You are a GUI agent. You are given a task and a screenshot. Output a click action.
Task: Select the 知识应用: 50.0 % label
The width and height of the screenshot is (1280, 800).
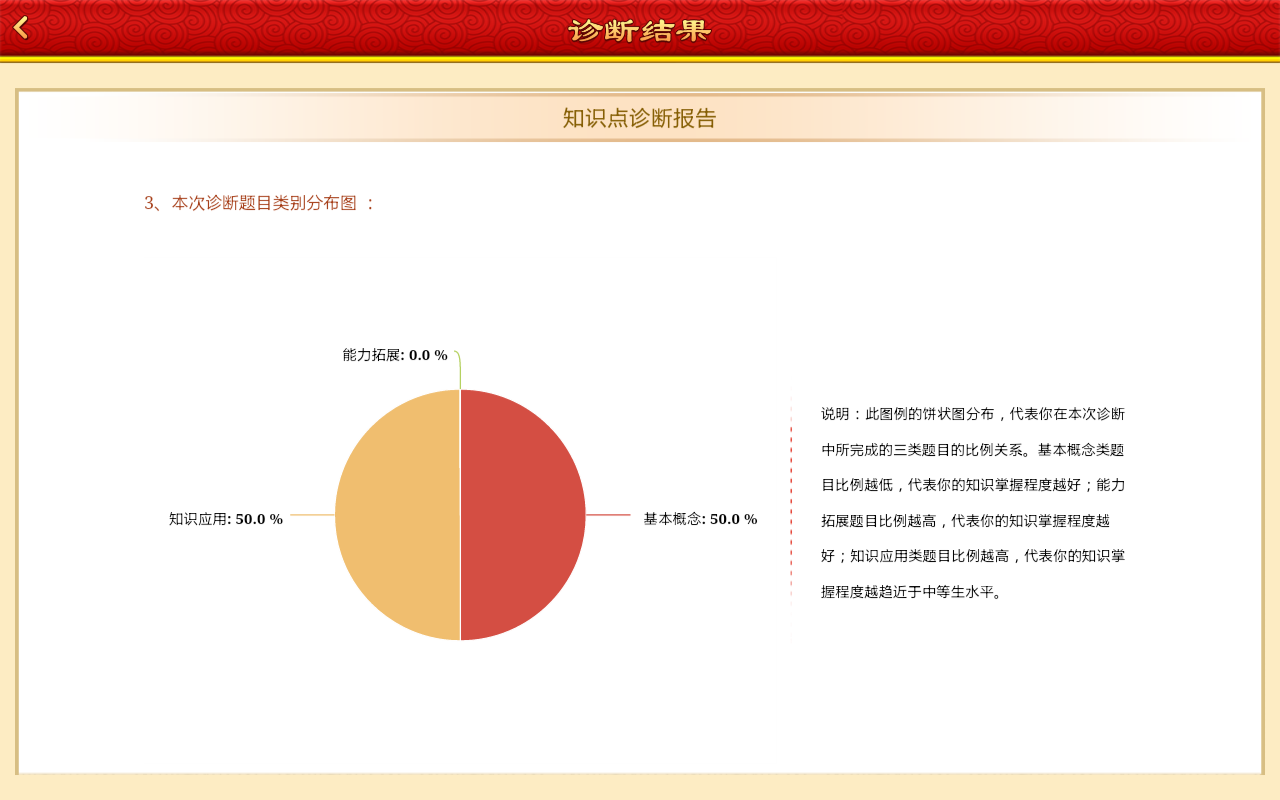226,519
